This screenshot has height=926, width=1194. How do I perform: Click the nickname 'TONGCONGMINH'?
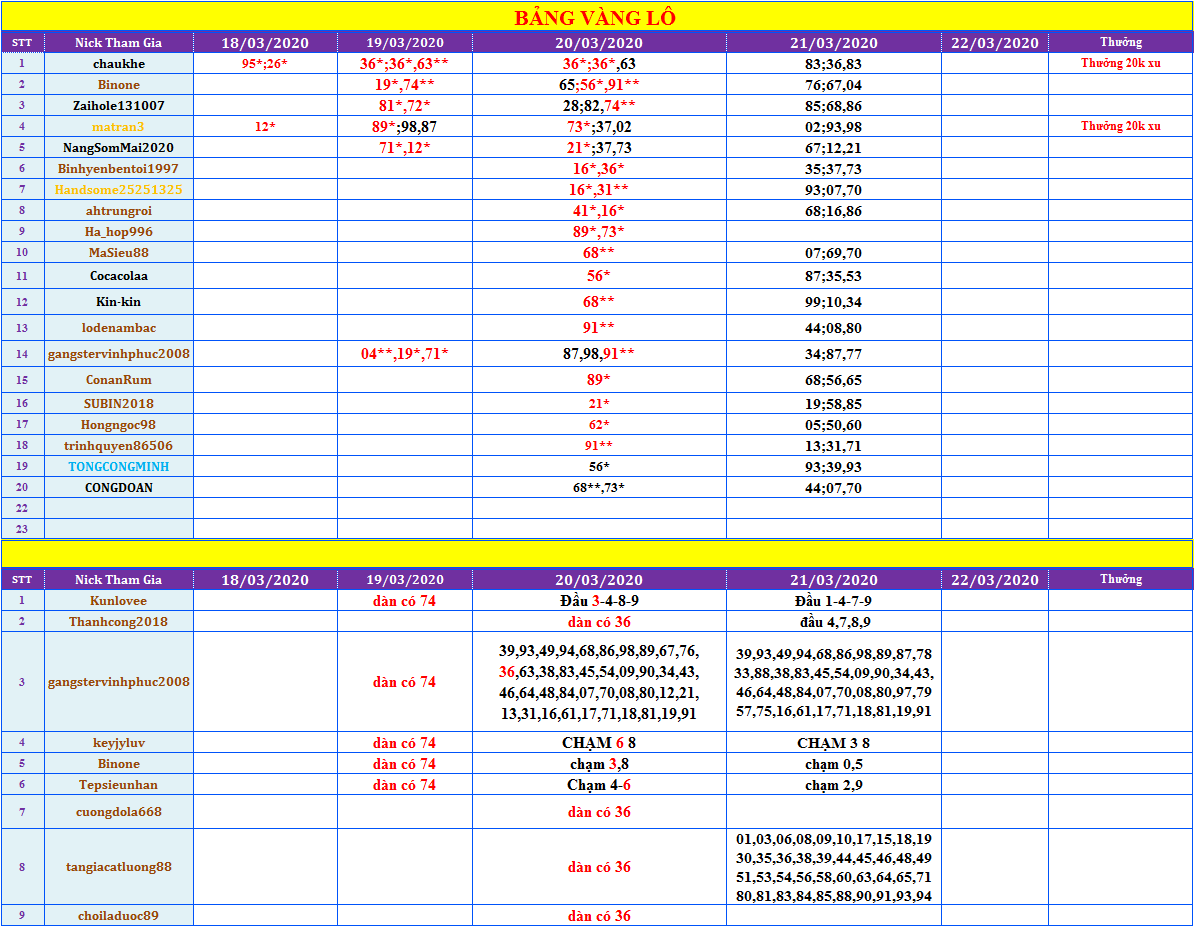pos(119,467)
